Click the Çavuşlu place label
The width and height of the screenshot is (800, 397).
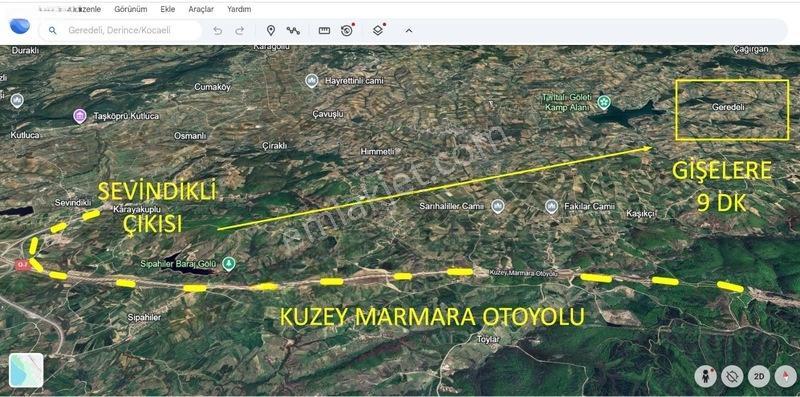[328, 114]
